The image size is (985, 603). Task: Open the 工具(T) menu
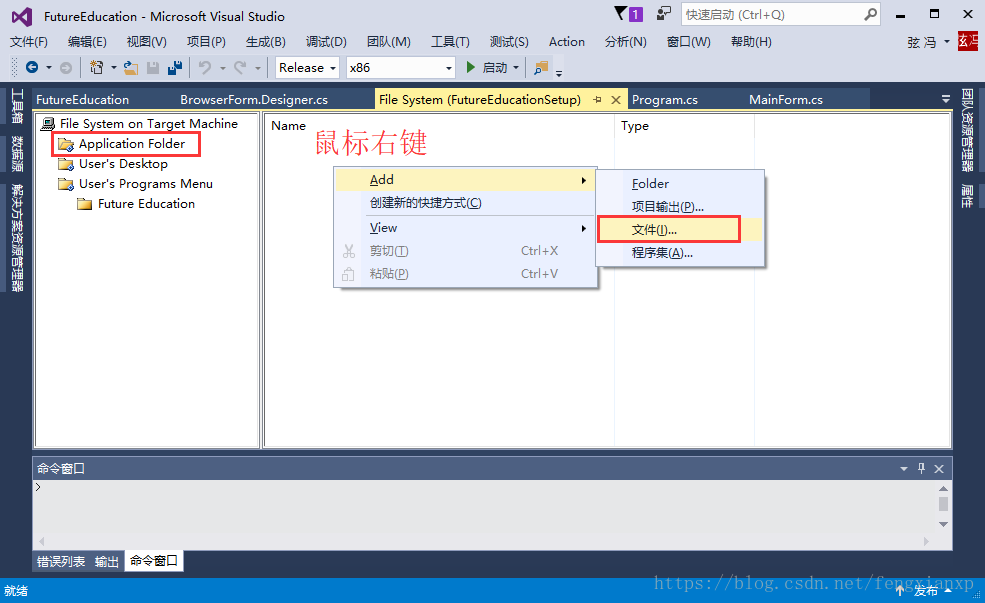click(x=450, y=42)
